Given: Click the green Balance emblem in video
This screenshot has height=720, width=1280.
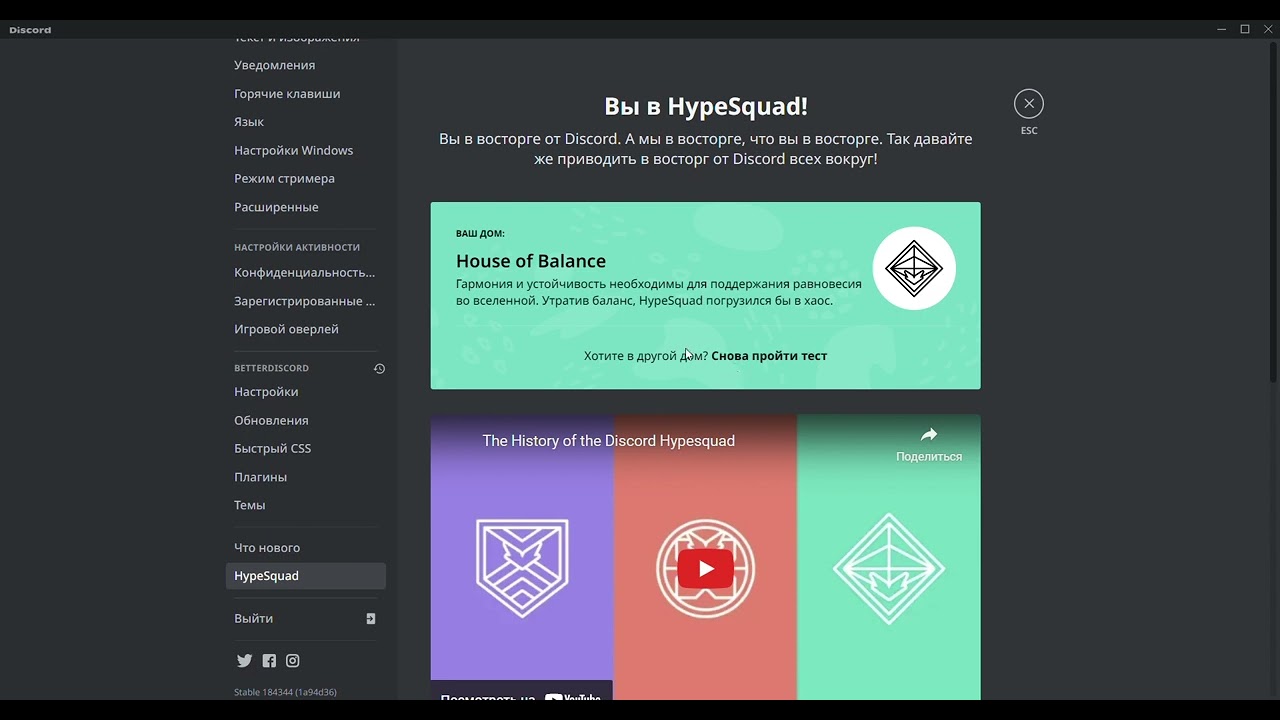Looking at the screenshot, I should click(x=889, y=568).
